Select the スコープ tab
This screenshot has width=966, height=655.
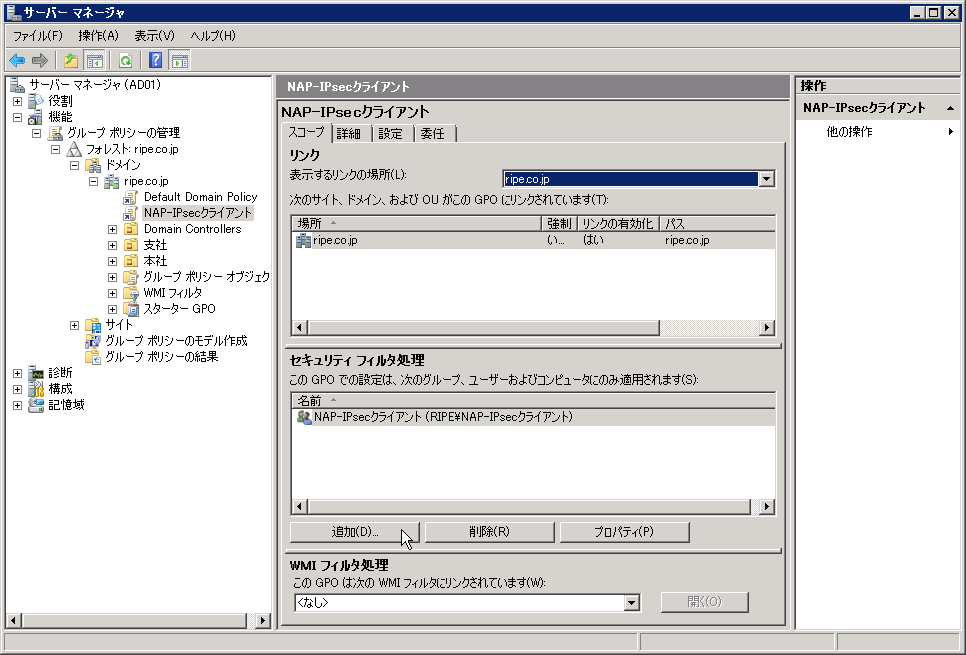(x=306, y=132)
